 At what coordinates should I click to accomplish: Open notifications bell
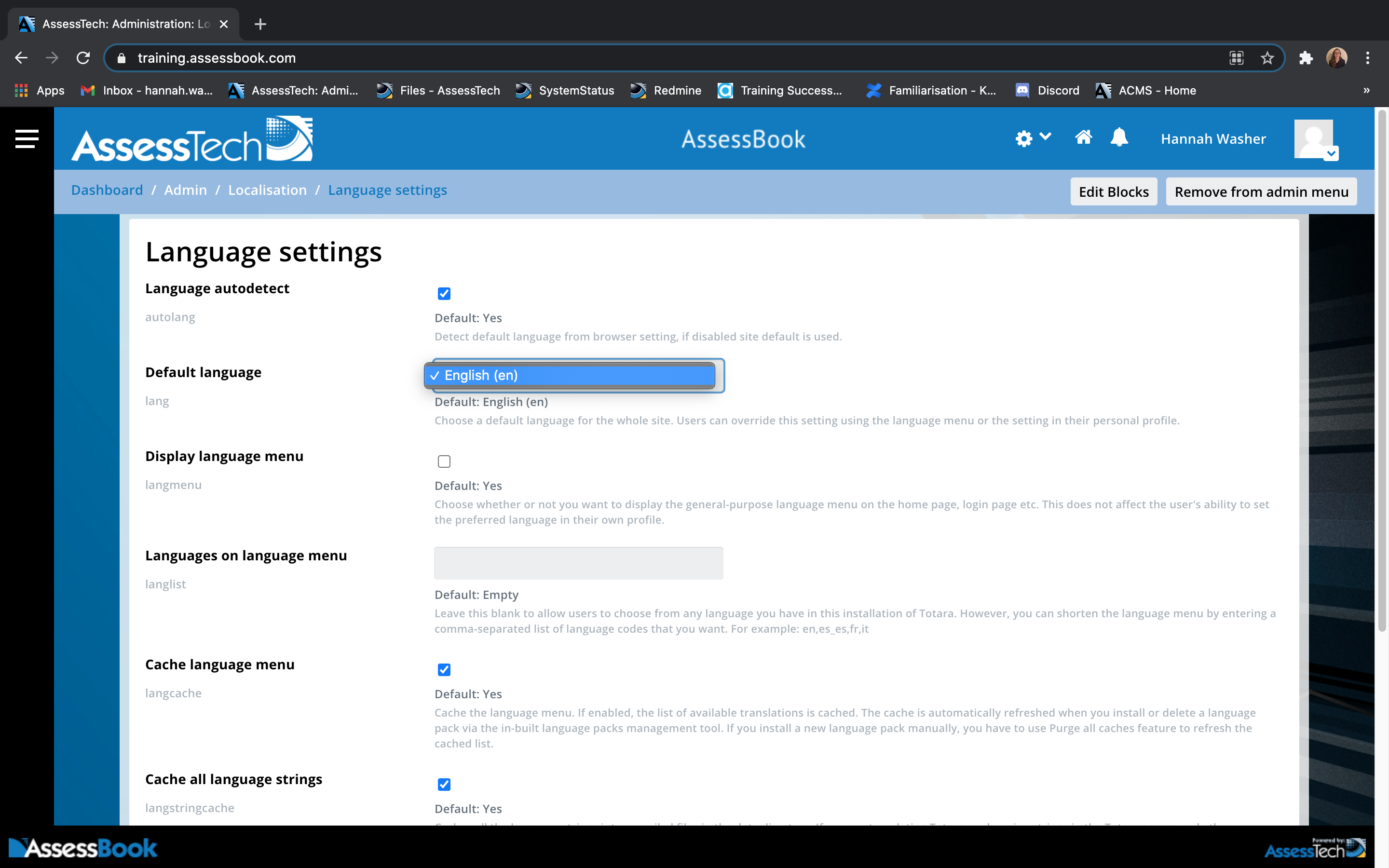[x=1118, y=138]
